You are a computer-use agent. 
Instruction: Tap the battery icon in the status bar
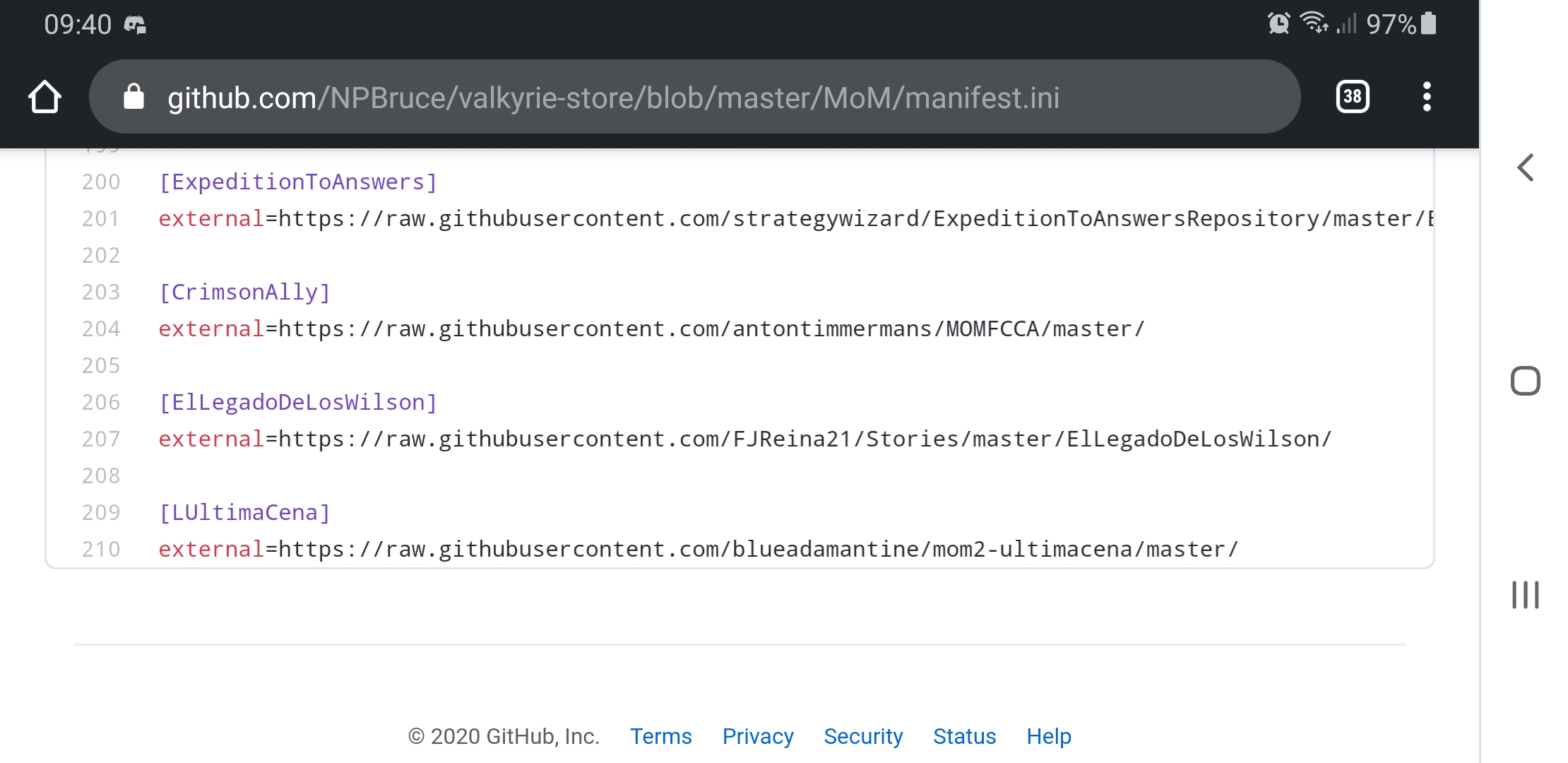pos(1429,23)
